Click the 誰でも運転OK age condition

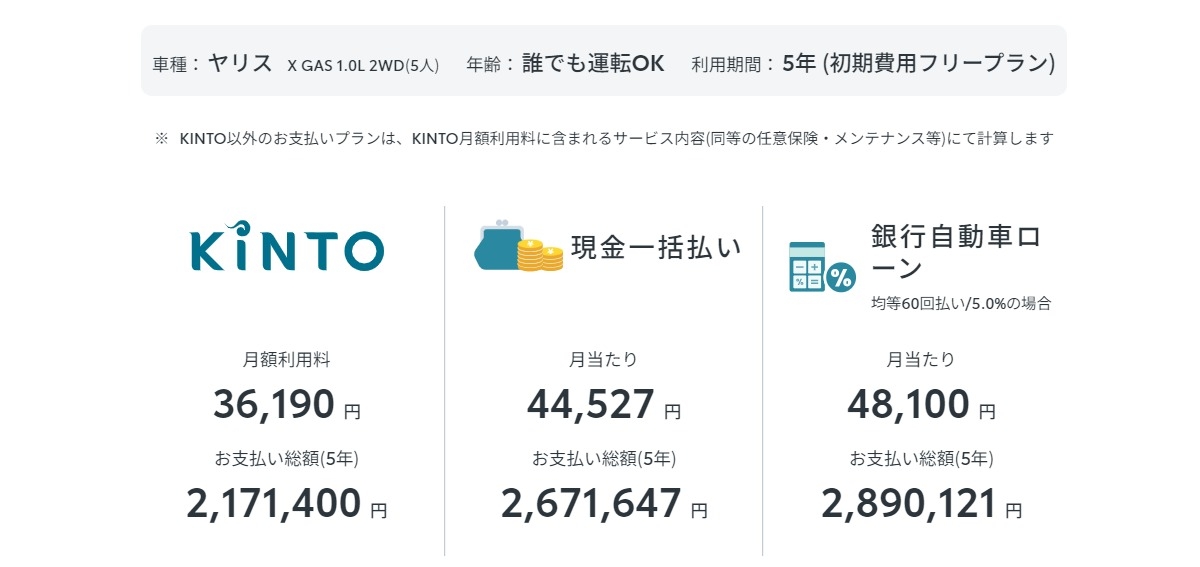coord(592,63)
